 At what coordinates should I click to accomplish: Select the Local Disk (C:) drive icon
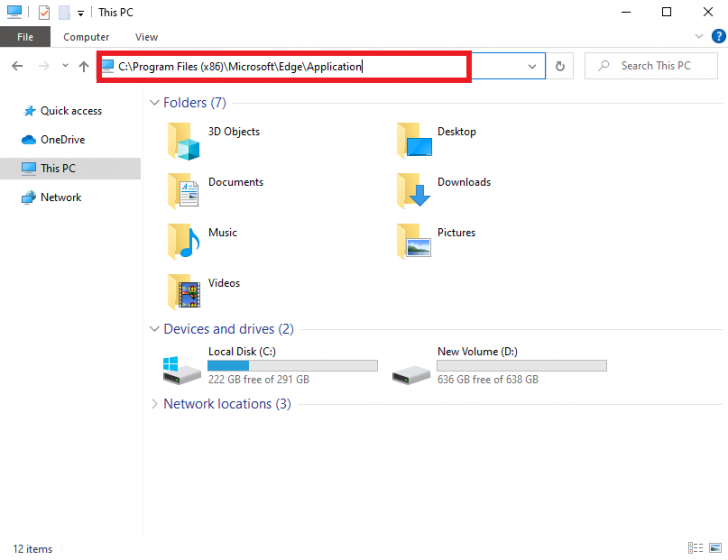click(182, 370)
